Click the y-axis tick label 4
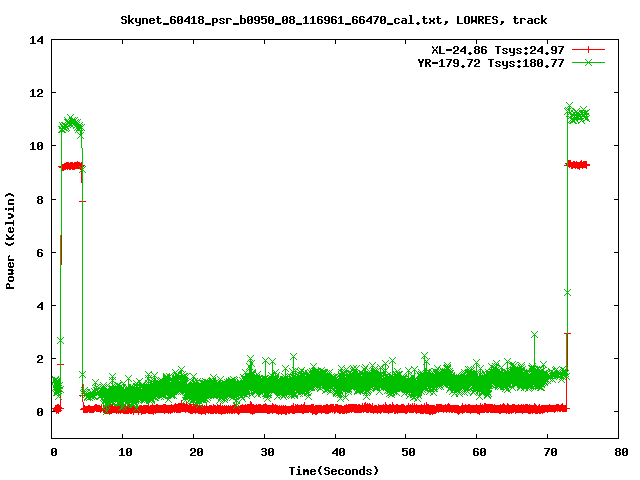This screenshot has height=480, width=640. pos(40,306)
